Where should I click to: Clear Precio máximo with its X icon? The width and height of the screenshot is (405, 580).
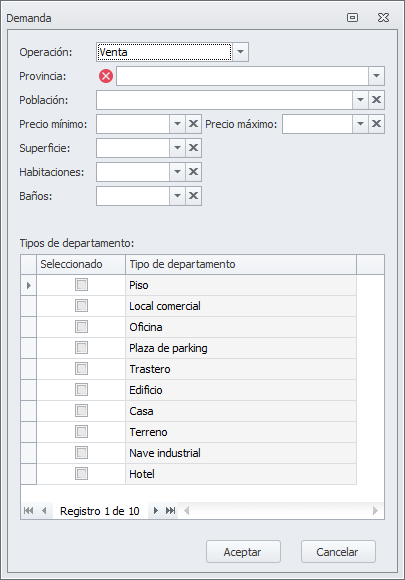coord(377,124)
